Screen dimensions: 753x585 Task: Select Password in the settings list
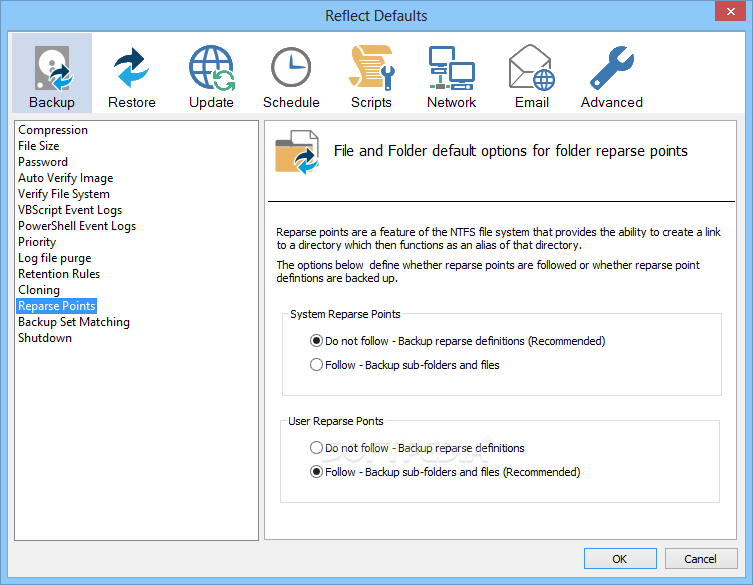point(43,162)
